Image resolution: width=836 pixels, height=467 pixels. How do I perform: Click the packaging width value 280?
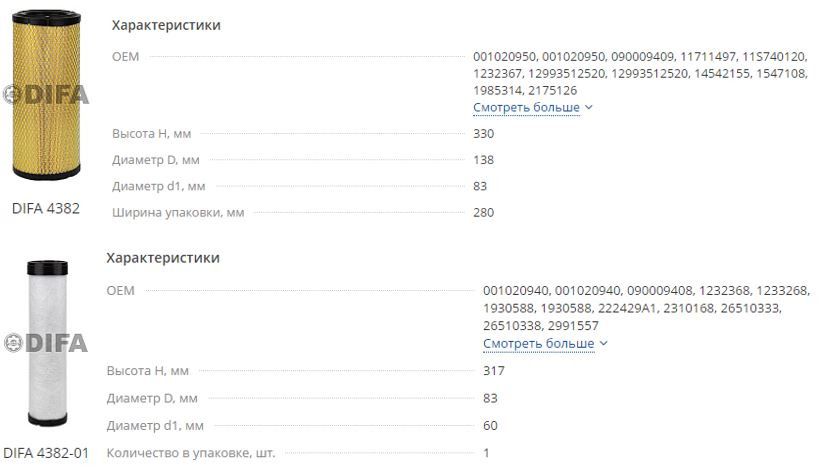coord(484,212)
